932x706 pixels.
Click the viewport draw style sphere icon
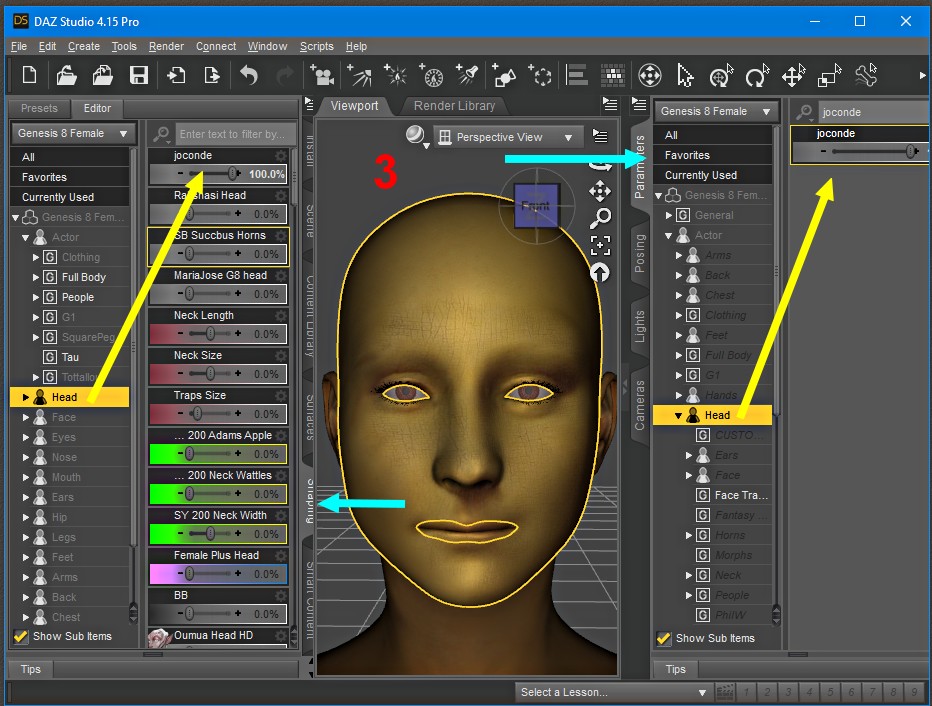click(415, 135)
